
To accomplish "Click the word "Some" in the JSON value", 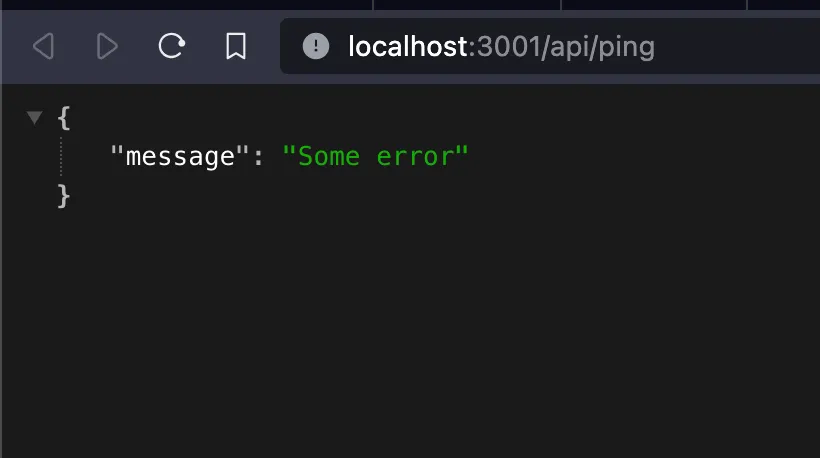I will (329, 157).
